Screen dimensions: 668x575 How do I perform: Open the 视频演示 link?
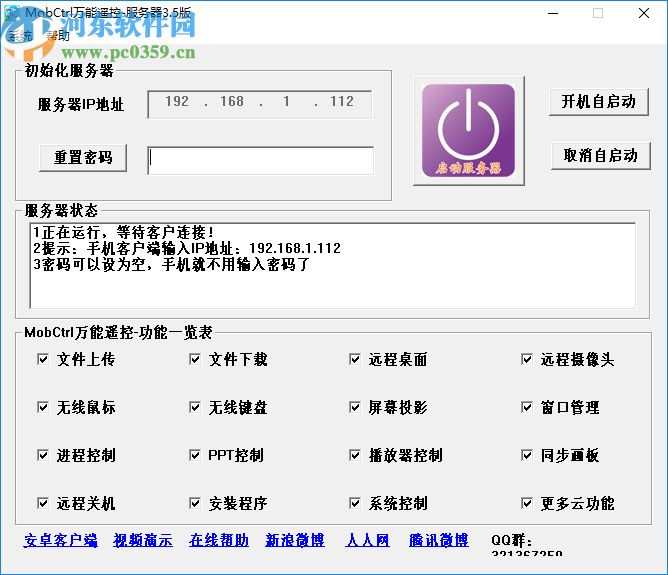point(143,540)
